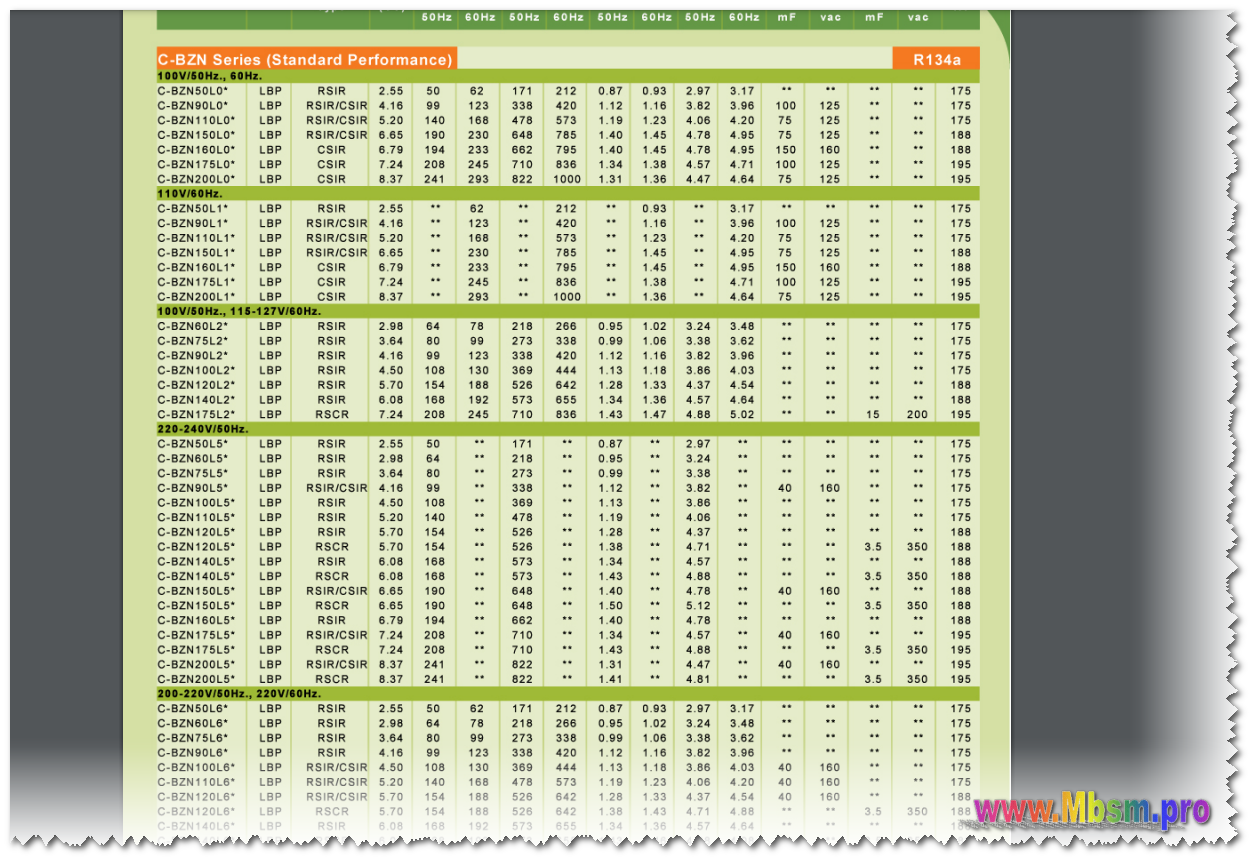Click the orange R134a refrigerant badge
This screenshot has height=863, width=1255.
(x=936, y=59)
